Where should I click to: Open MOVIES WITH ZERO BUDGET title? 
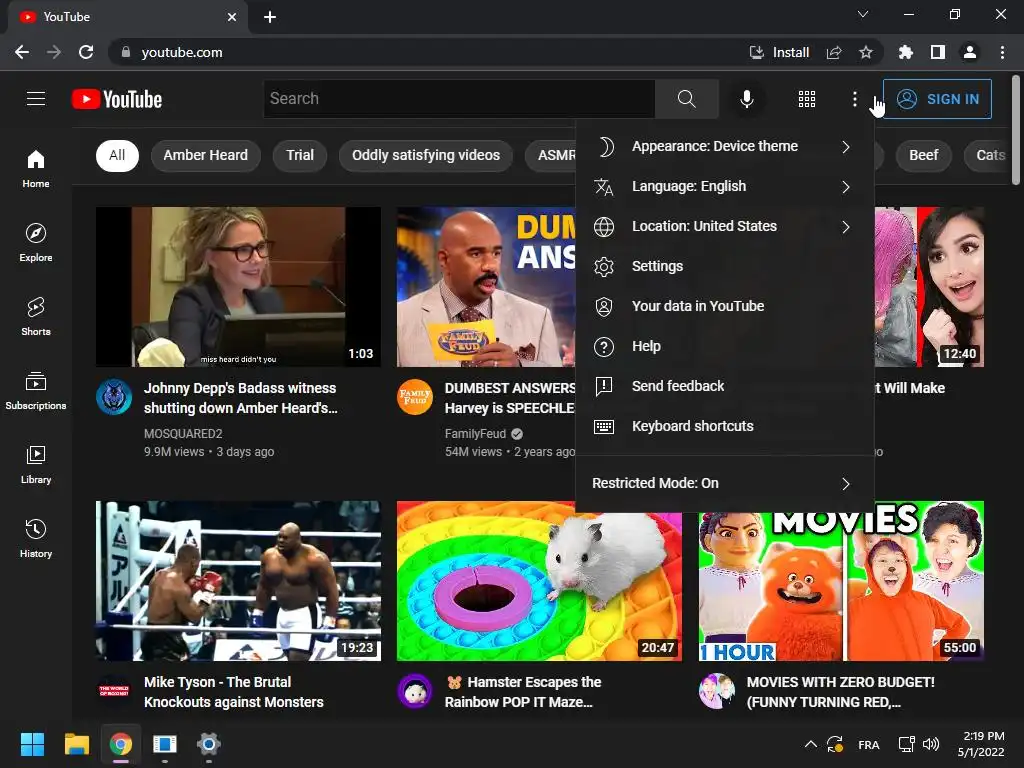(x=840, y=692)
